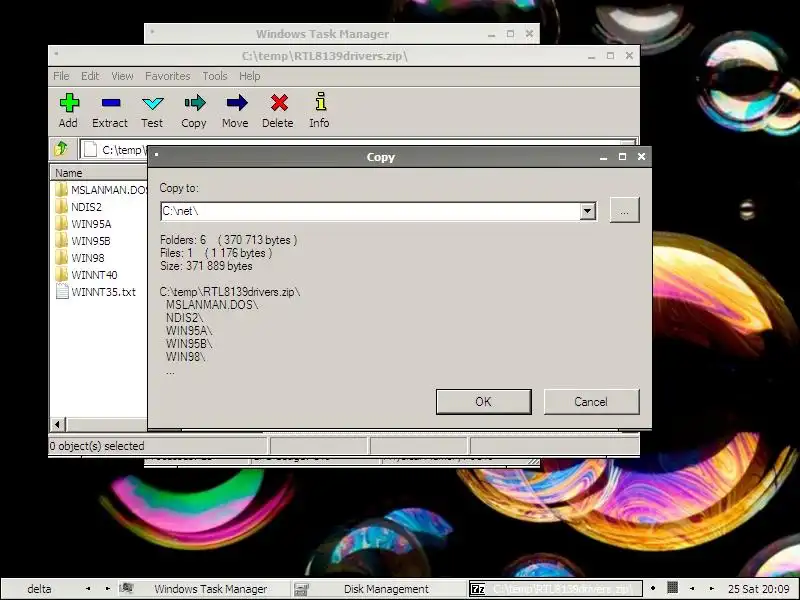This screenshot has width=800, height=600.
Task: Click the Copy toolbar icon with green arrow
Action: coord(194,103)
